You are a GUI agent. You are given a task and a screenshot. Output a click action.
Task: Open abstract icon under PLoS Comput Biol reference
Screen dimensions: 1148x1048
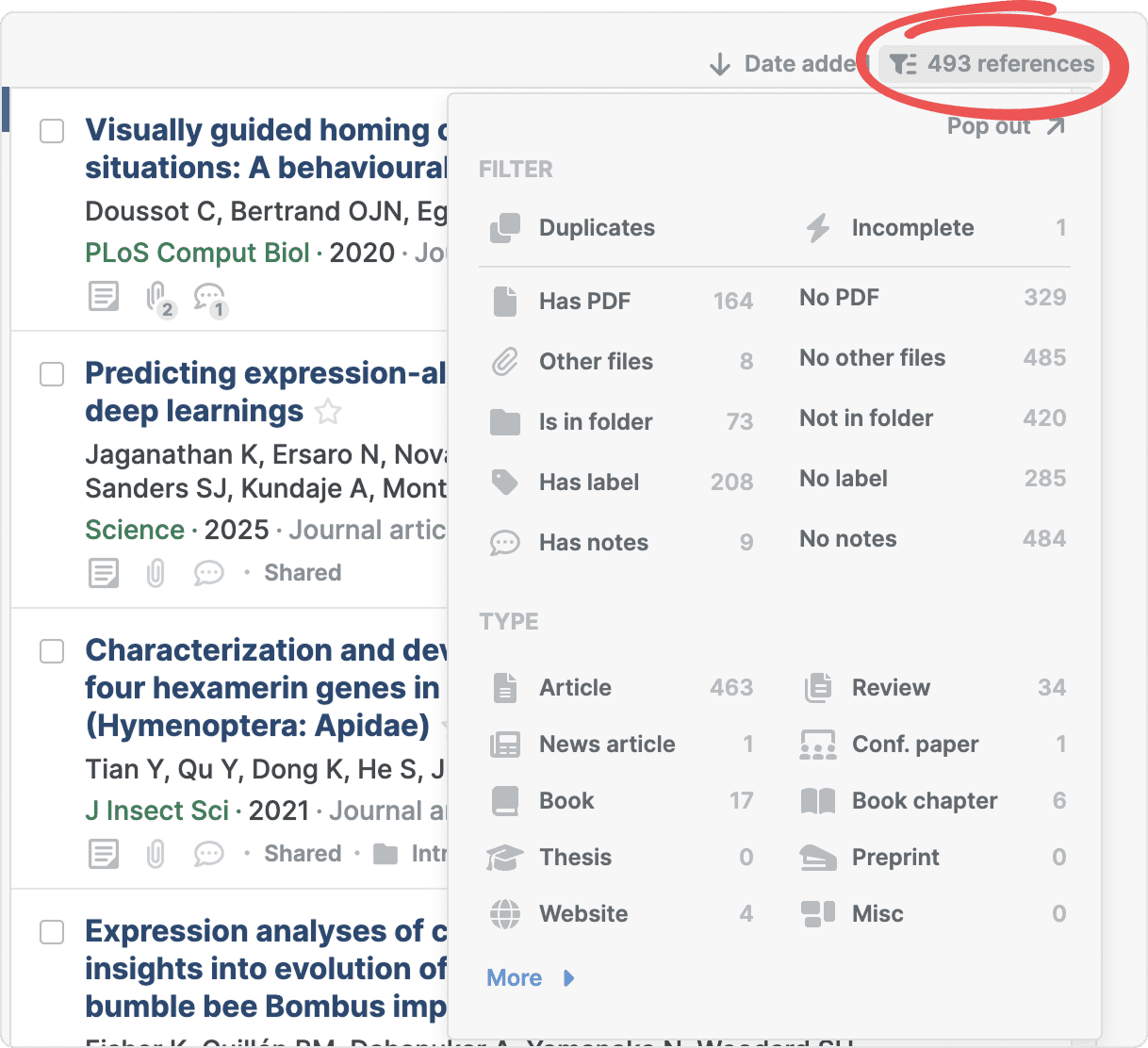pos(104,296)
